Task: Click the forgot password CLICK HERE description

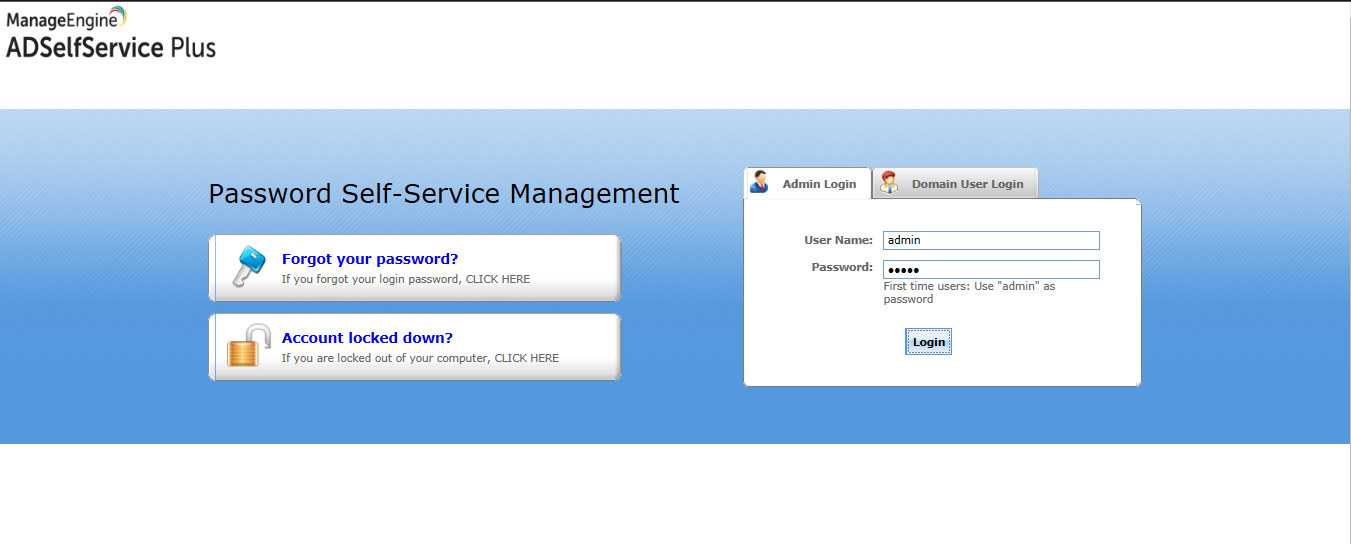Action: coord(406,279)
